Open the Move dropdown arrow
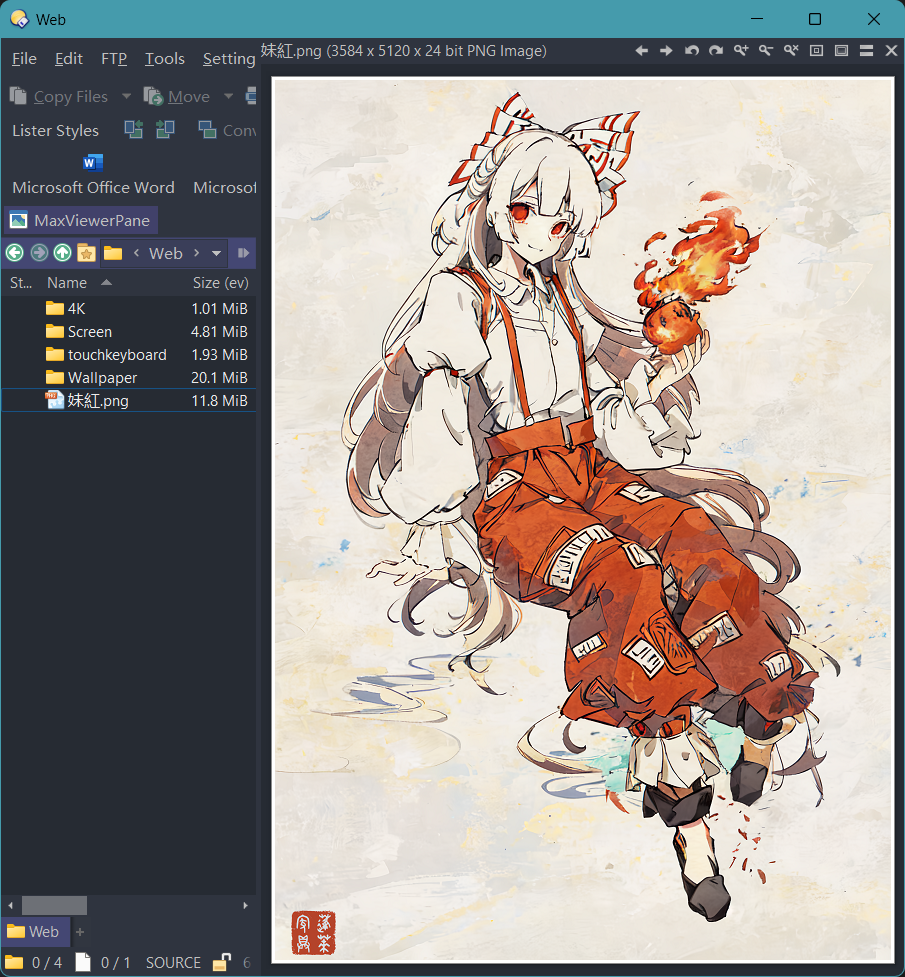This screenshot has height=977, width=905. 228,96
